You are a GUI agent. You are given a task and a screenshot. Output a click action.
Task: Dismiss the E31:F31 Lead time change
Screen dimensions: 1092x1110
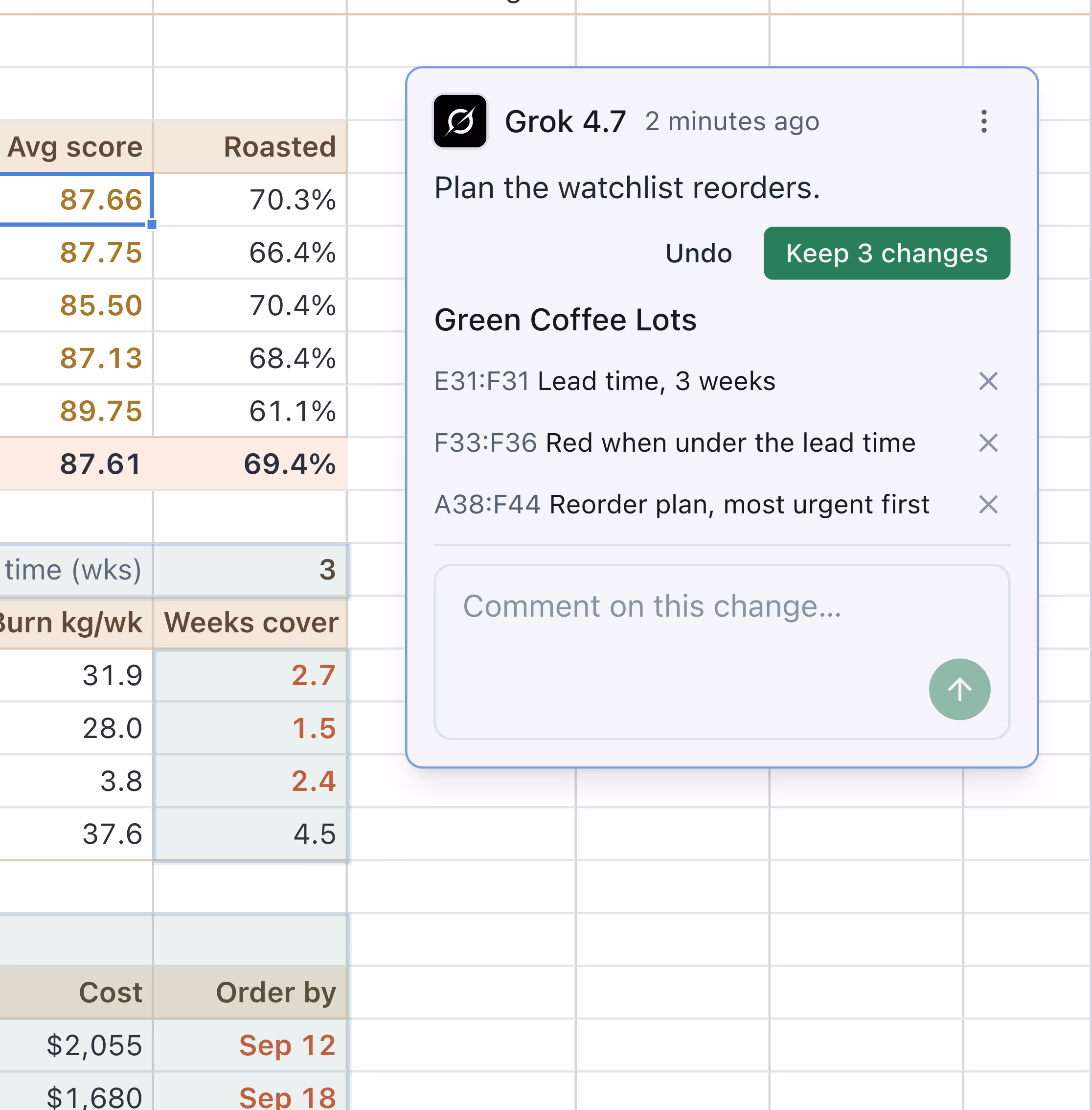click(988, 381)
